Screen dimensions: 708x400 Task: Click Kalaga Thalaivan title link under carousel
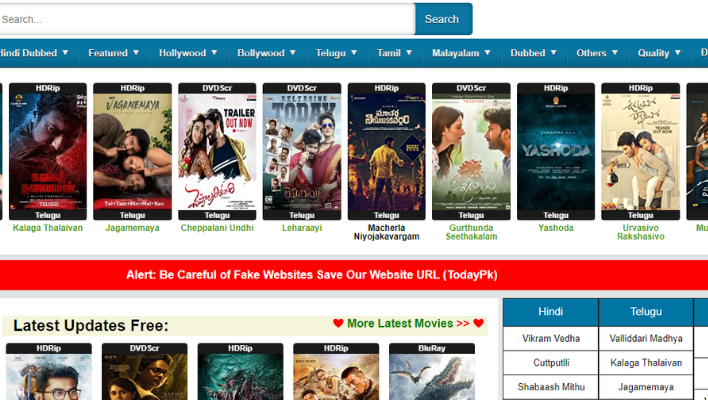pyautogui.click(x=48, y=228)
